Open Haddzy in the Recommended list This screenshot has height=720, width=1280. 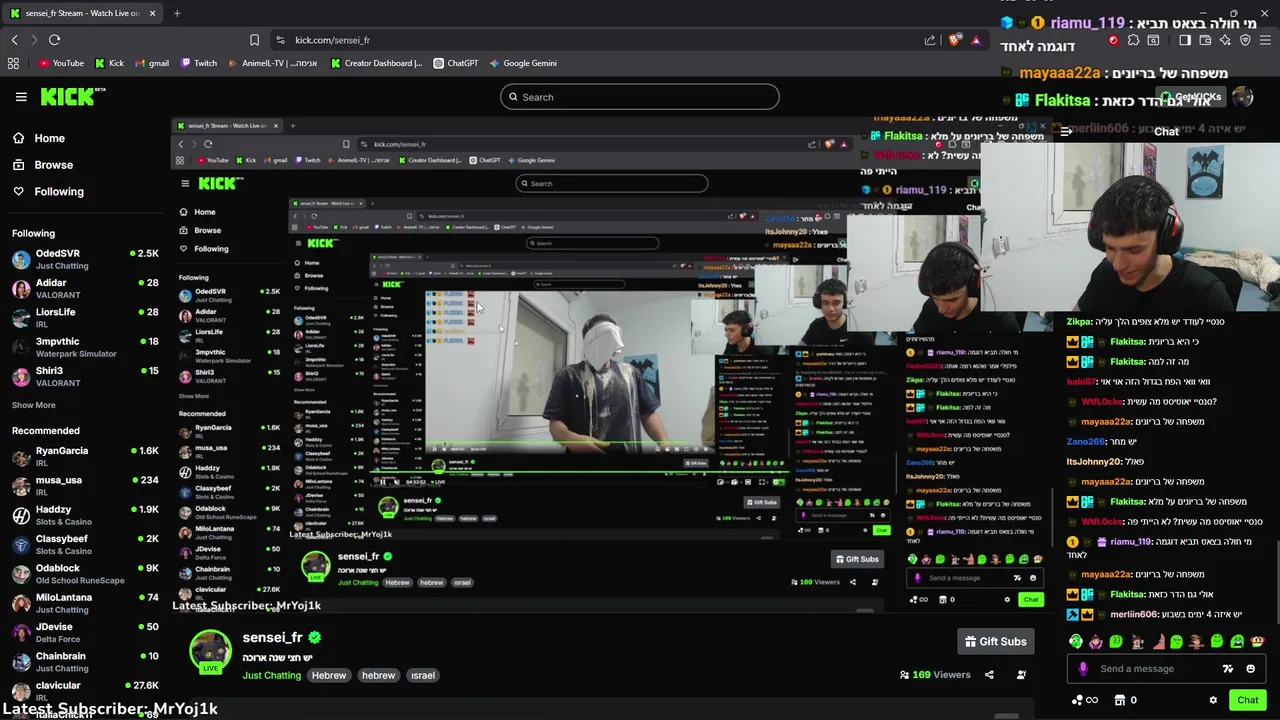coord(85,515)
